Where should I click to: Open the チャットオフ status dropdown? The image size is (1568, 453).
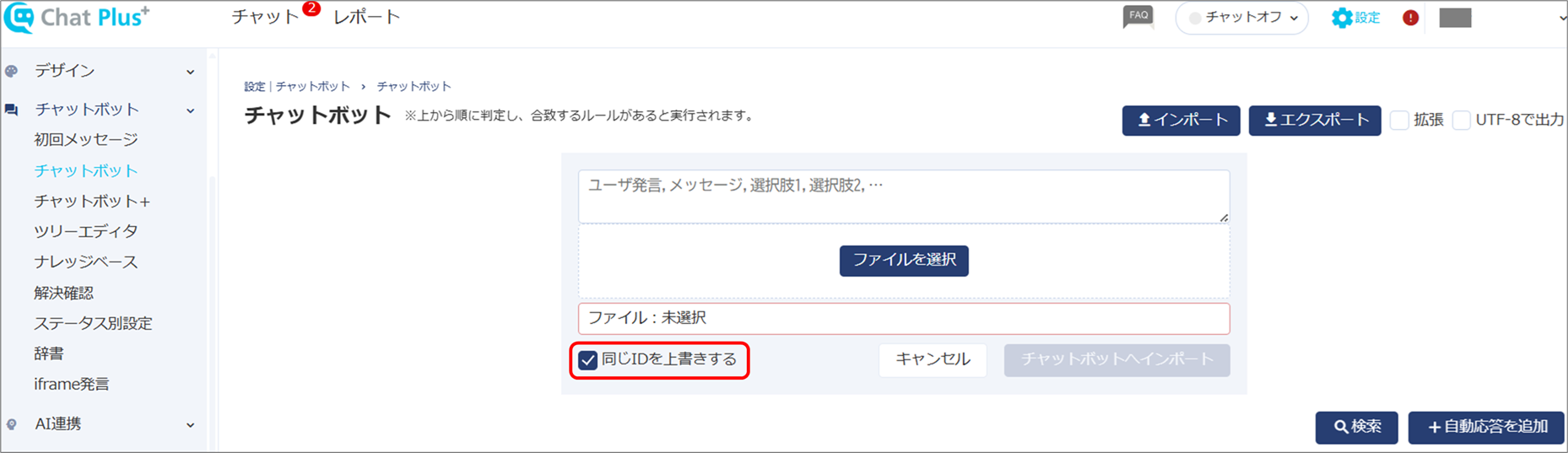pos(1241,18)
